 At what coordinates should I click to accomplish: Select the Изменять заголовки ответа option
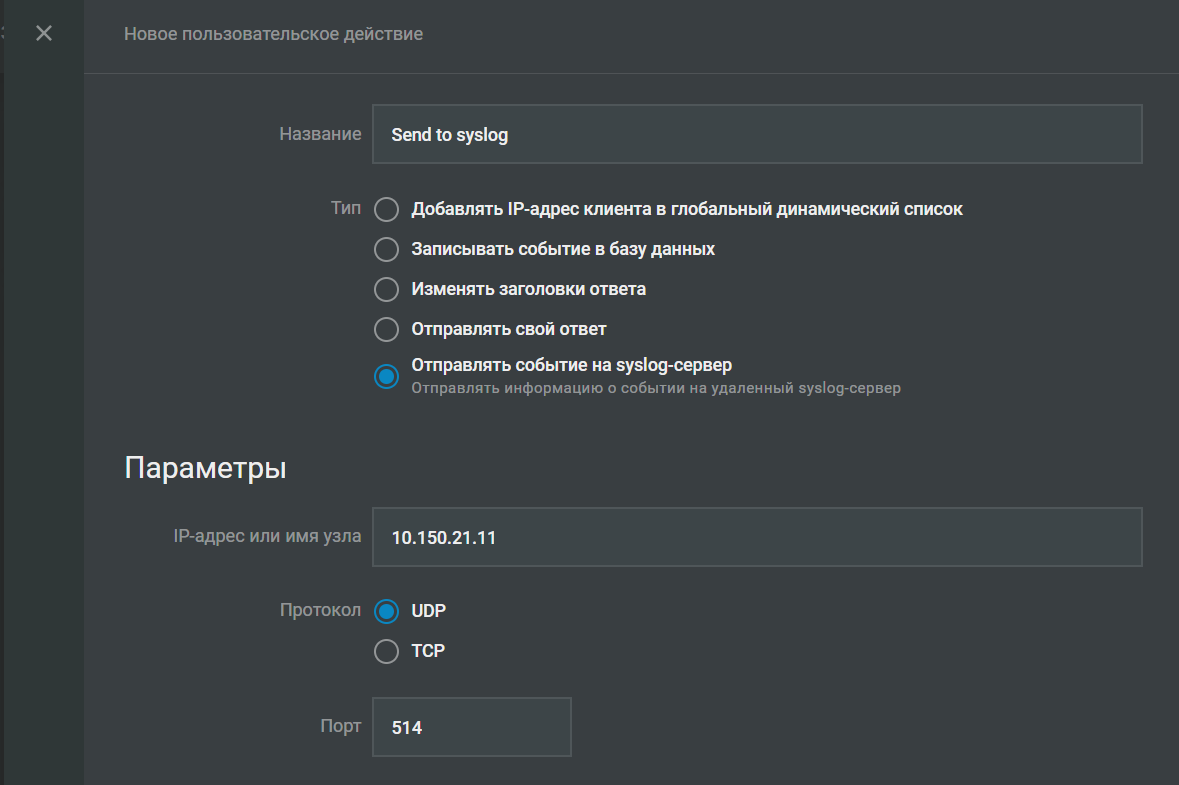pyautogui.click(x=386, y=289)
